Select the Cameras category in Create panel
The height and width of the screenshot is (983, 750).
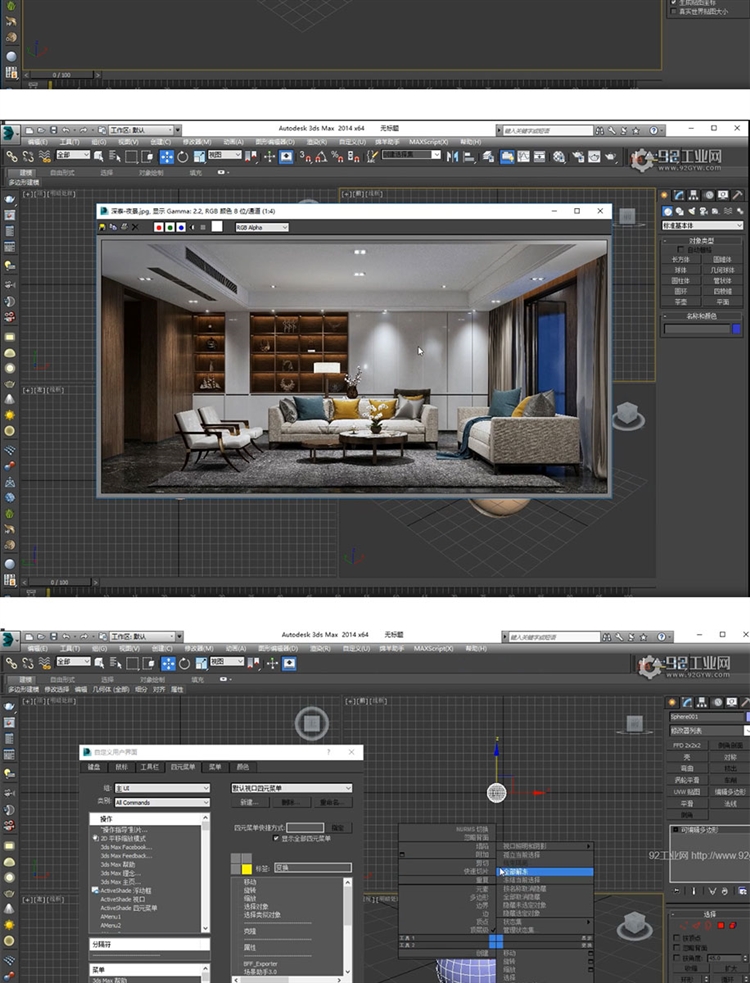pyautogui.click(x=704, y=211)
